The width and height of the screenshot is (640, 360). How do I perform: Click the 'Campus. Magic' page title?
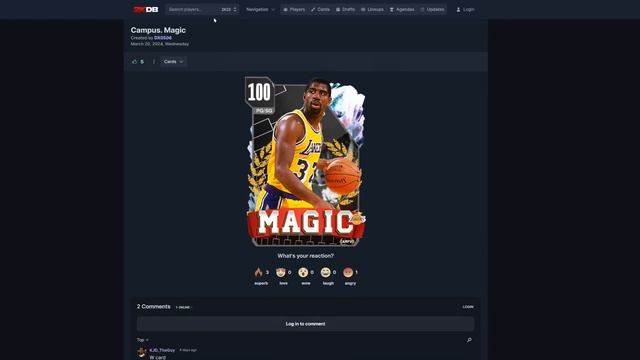click(158, 30)
